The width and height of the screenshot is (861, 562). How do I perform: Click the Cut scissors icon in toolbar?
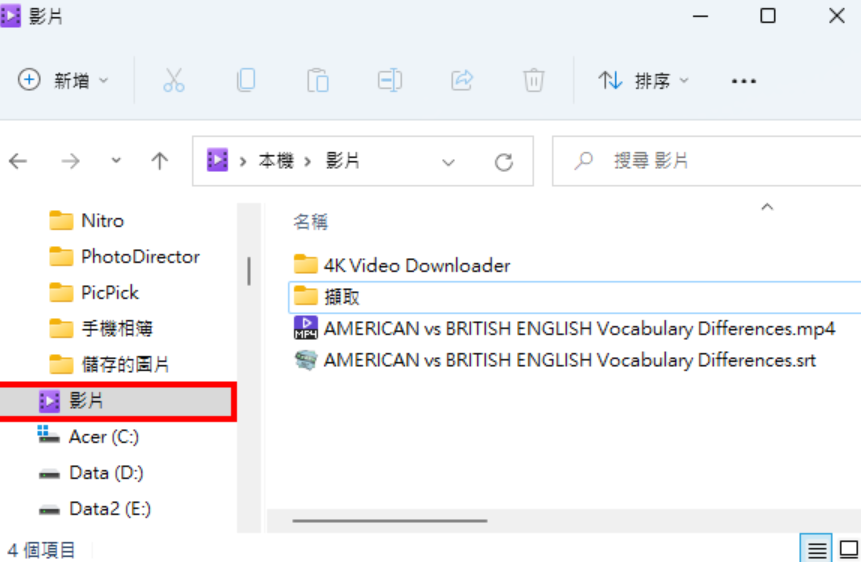pos(174,80)
